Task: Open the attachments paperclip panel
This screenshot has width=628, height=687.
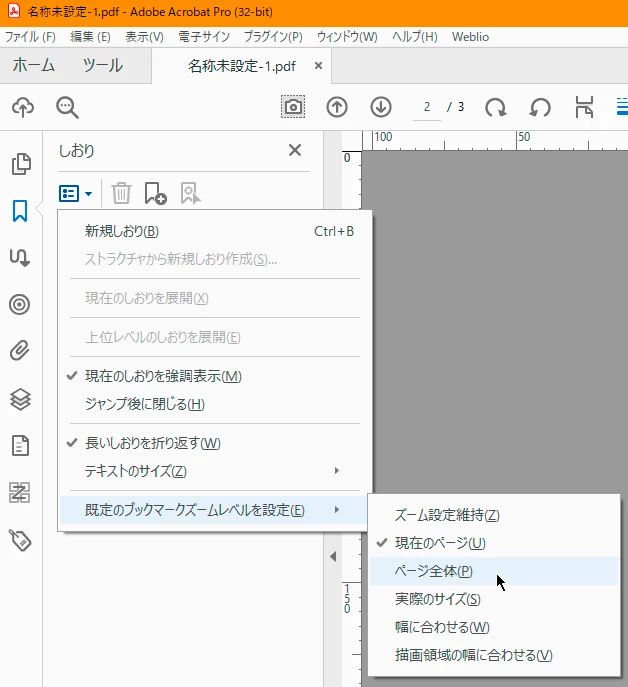Action: click(x=20, y=351)
